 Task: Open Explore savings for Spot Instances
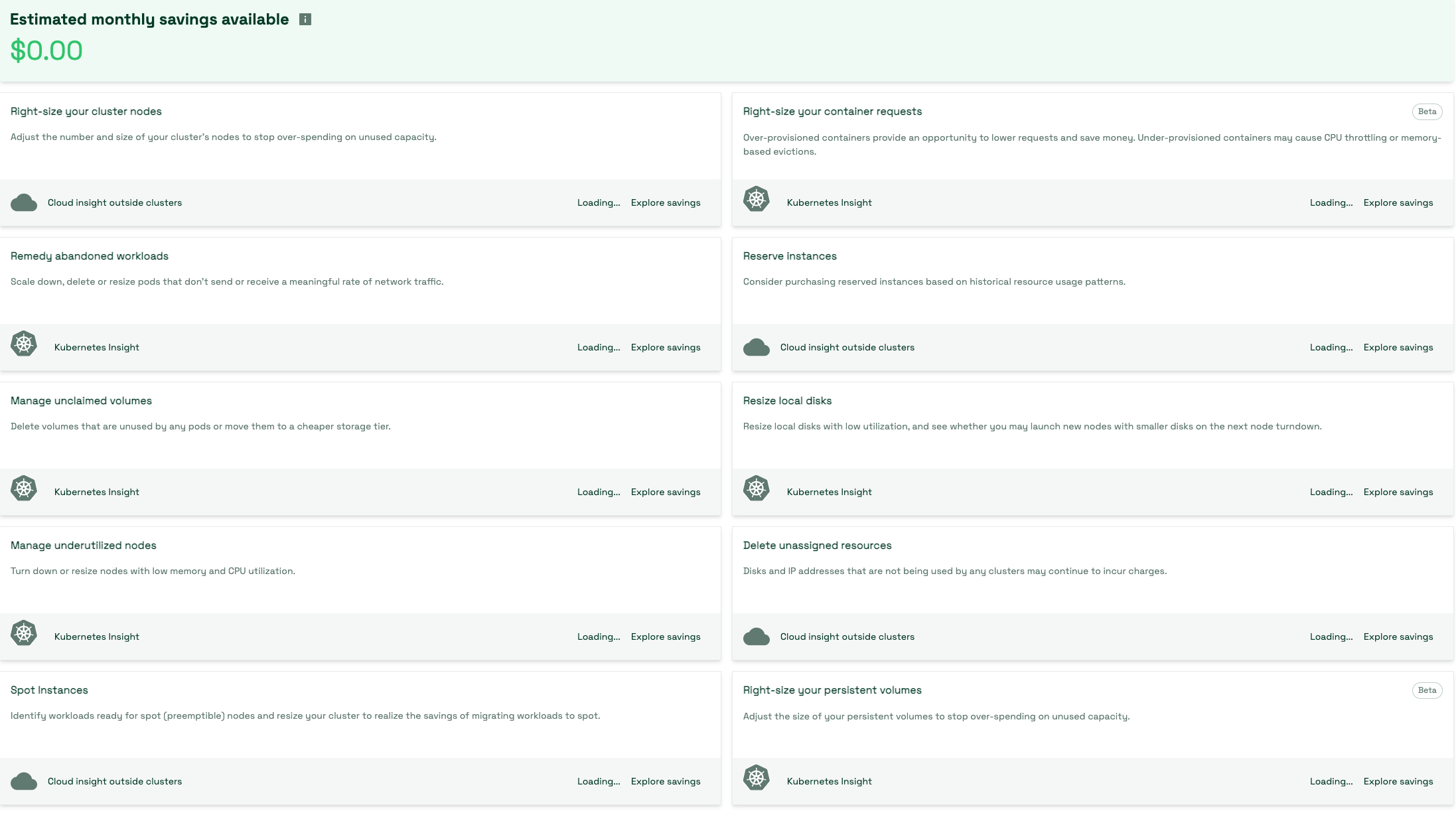pos(666,781)
